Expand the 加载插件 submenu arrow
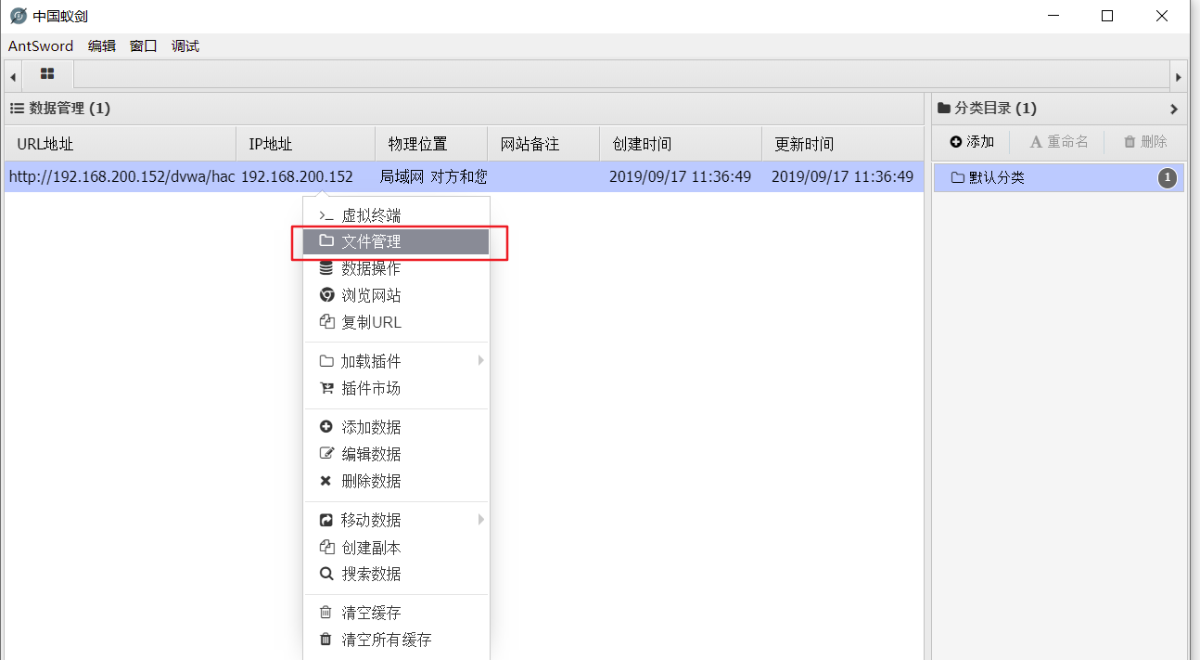Viewport: 1200px width, 660px height. coord(481,360)
